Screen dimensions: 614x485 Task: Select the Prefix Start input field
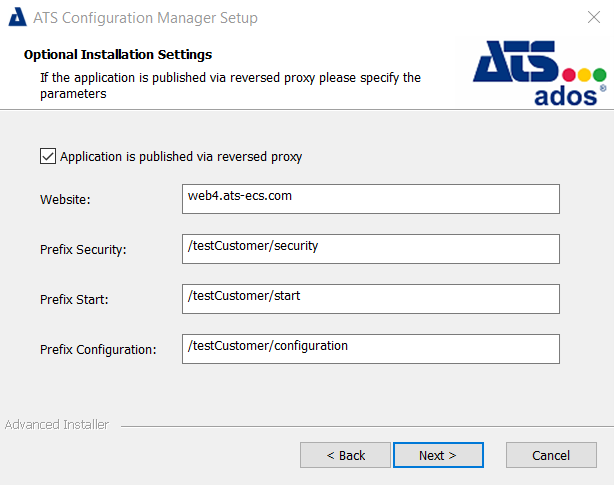point(370,298)
